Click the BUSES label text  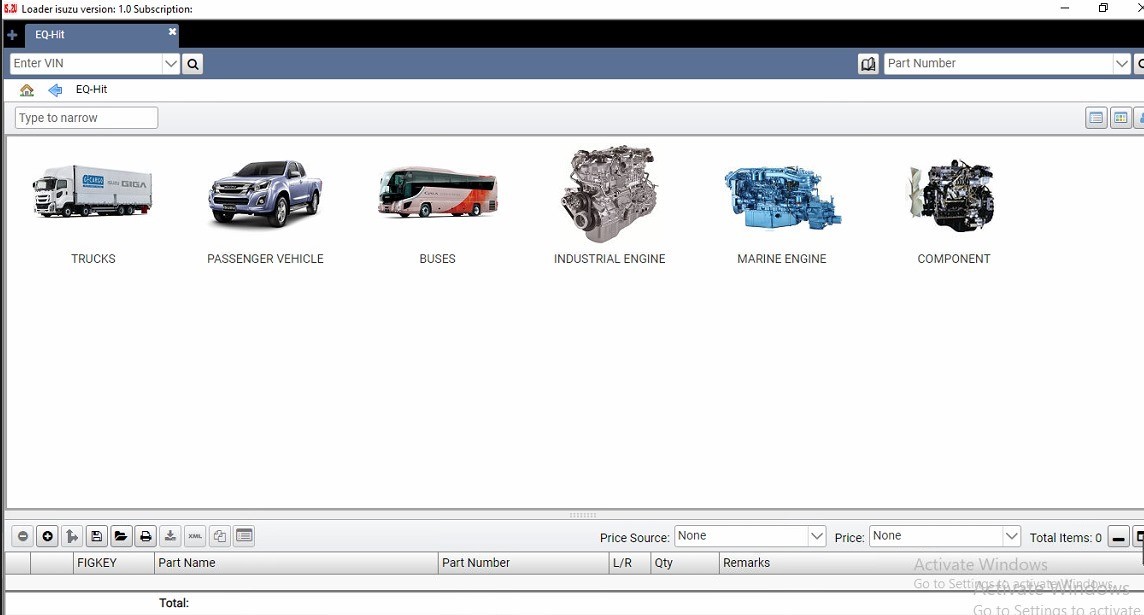tap(437, 259)
